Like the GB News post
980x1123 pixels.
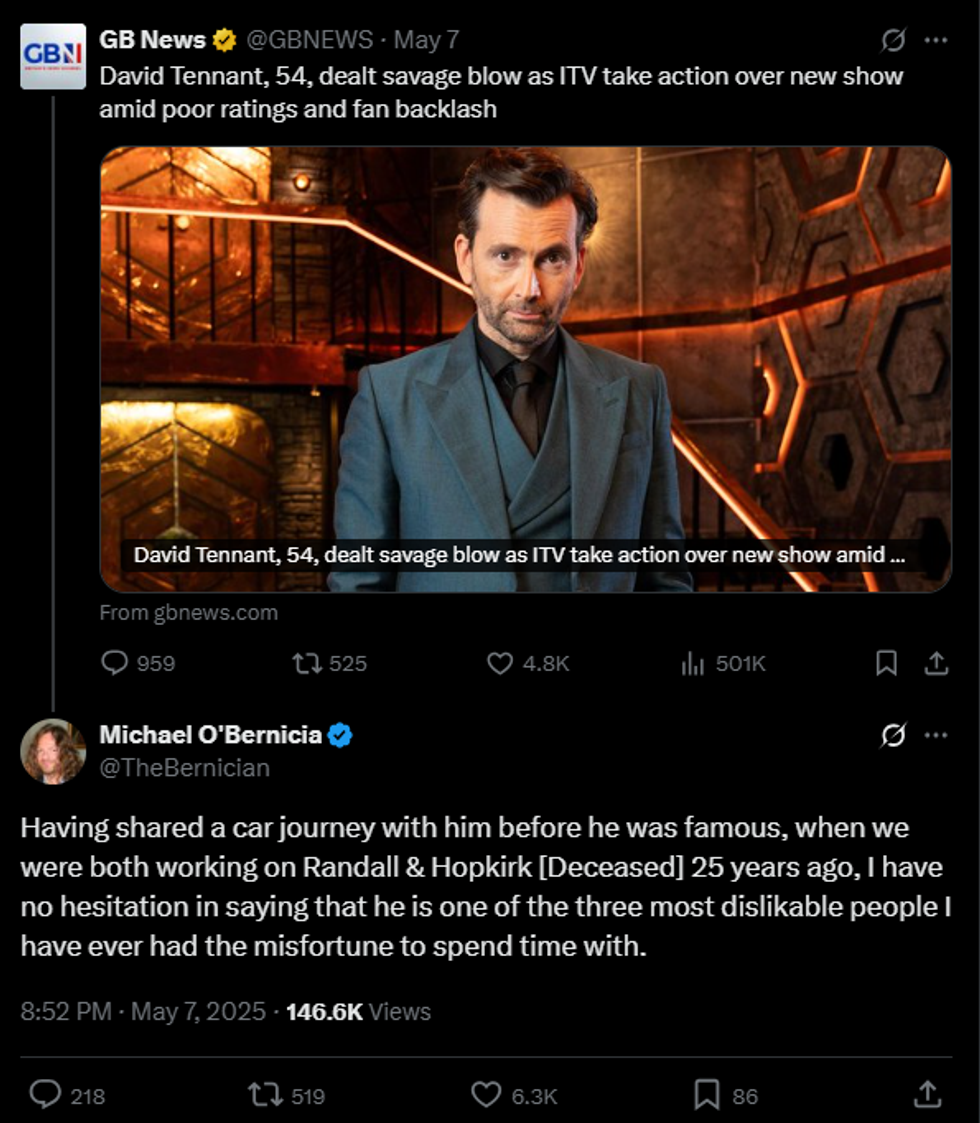click(500, 663)
